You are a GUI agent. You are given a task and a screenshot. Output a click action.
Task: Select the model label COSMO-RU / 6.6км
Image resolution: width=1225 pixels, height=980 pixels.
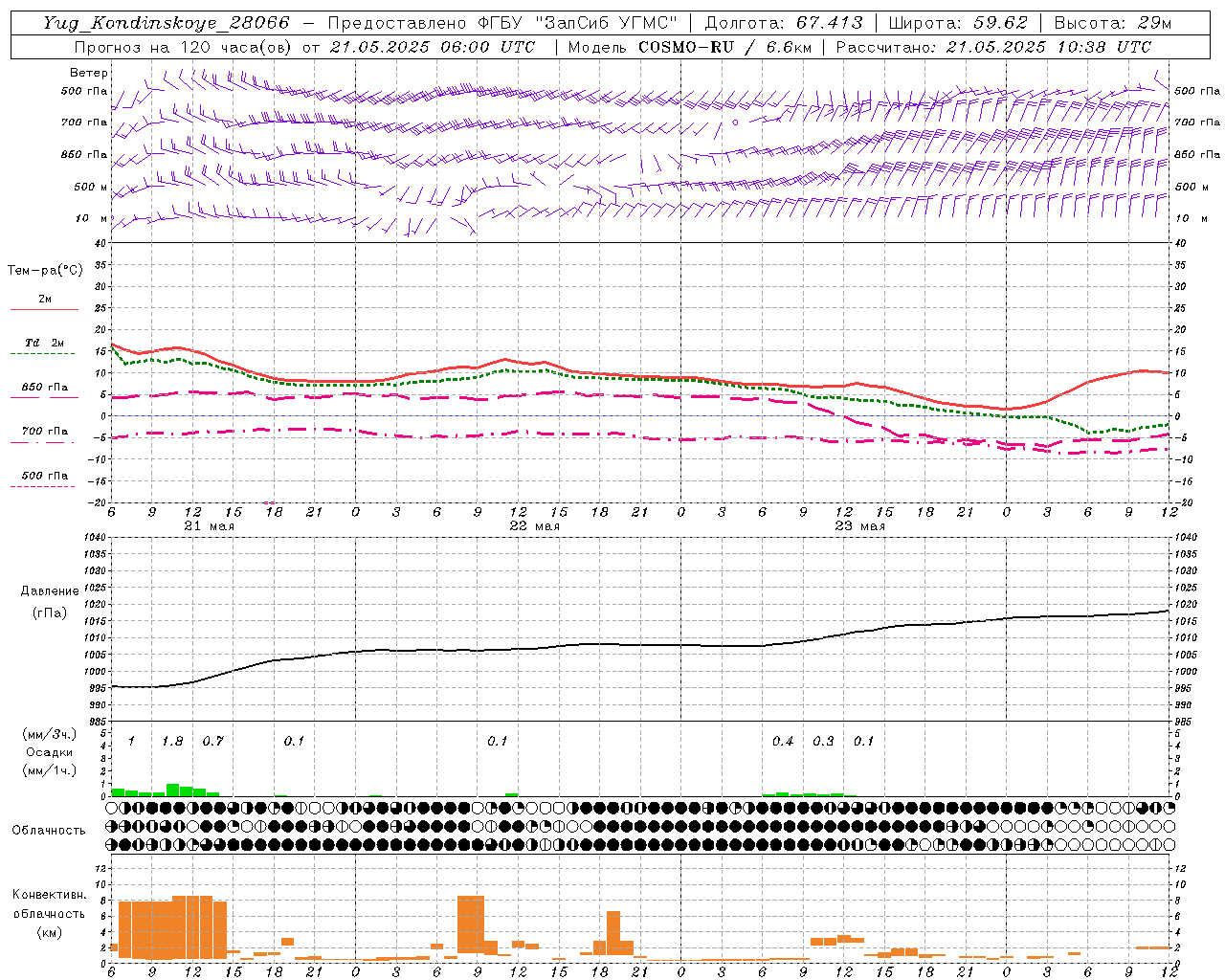(726, 47)
